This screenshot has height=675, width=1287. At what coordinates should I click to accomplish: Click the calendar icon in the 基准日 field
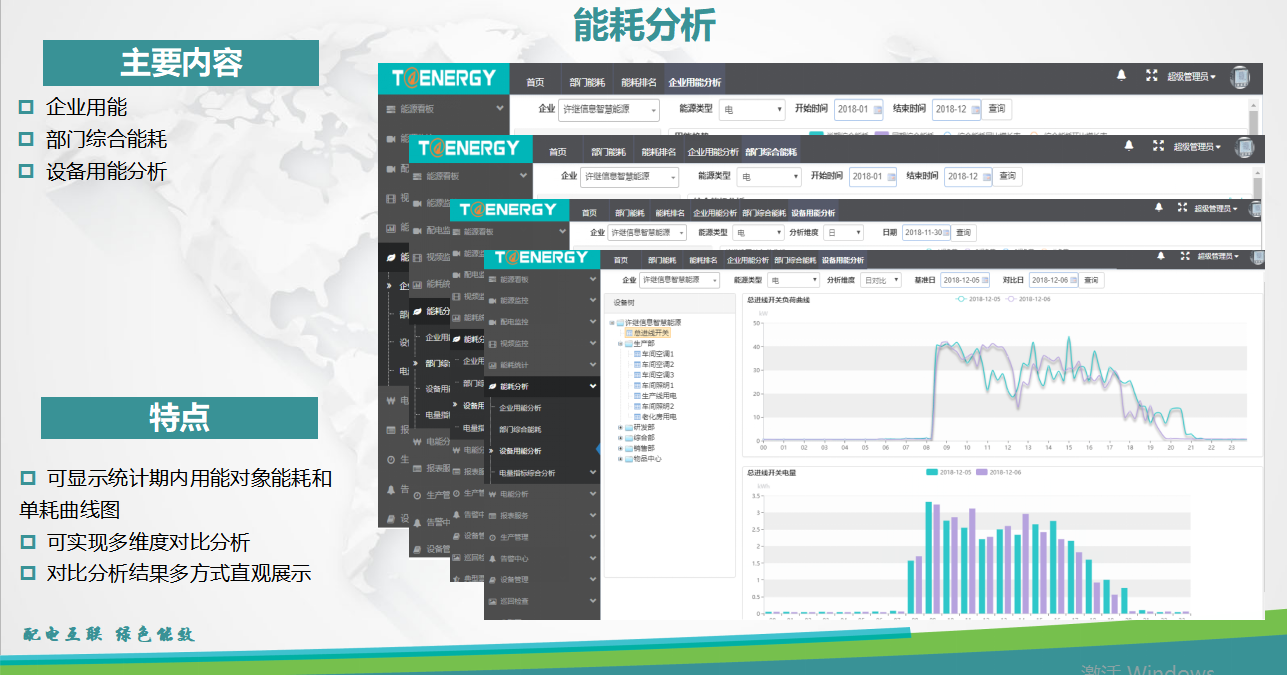tap(983, 281)
